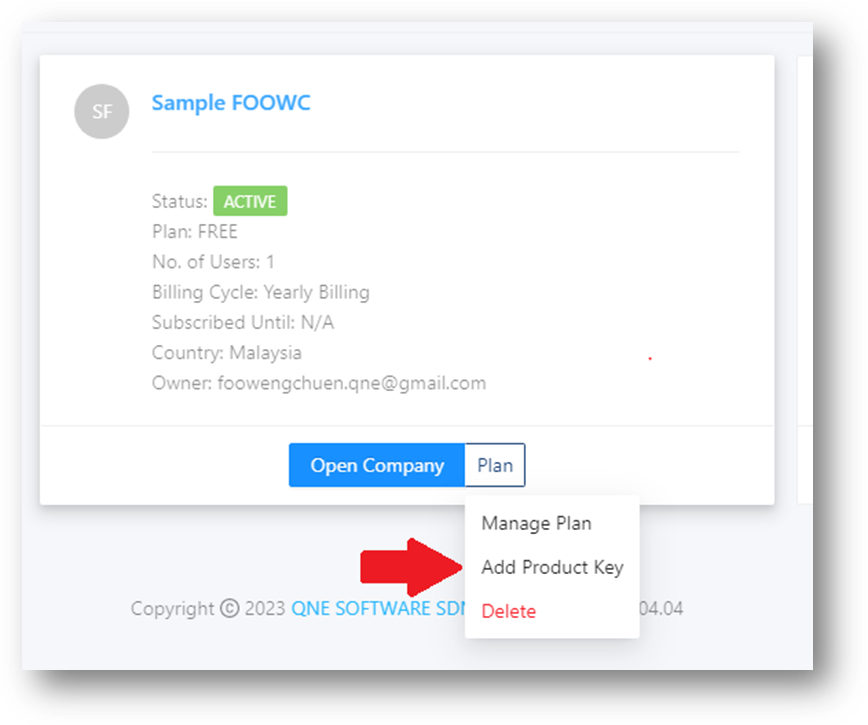The height and width of the screenshot is (725, 868).
Task: Open the QNE SOFTWARE SDN link
Action: pyautogui.click(x=379, y=608)
